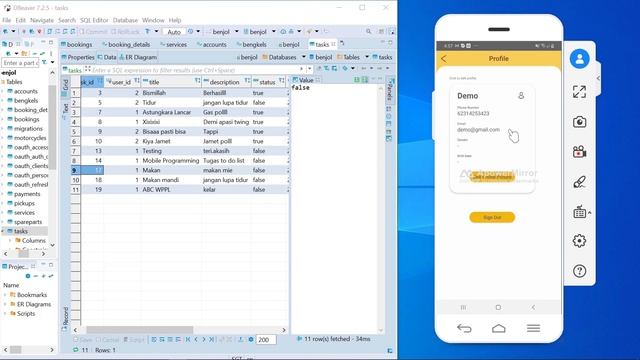This screenshot has width=640, height=360.
Task: Click the 200 row limit field
Action: tap(266, 340)
